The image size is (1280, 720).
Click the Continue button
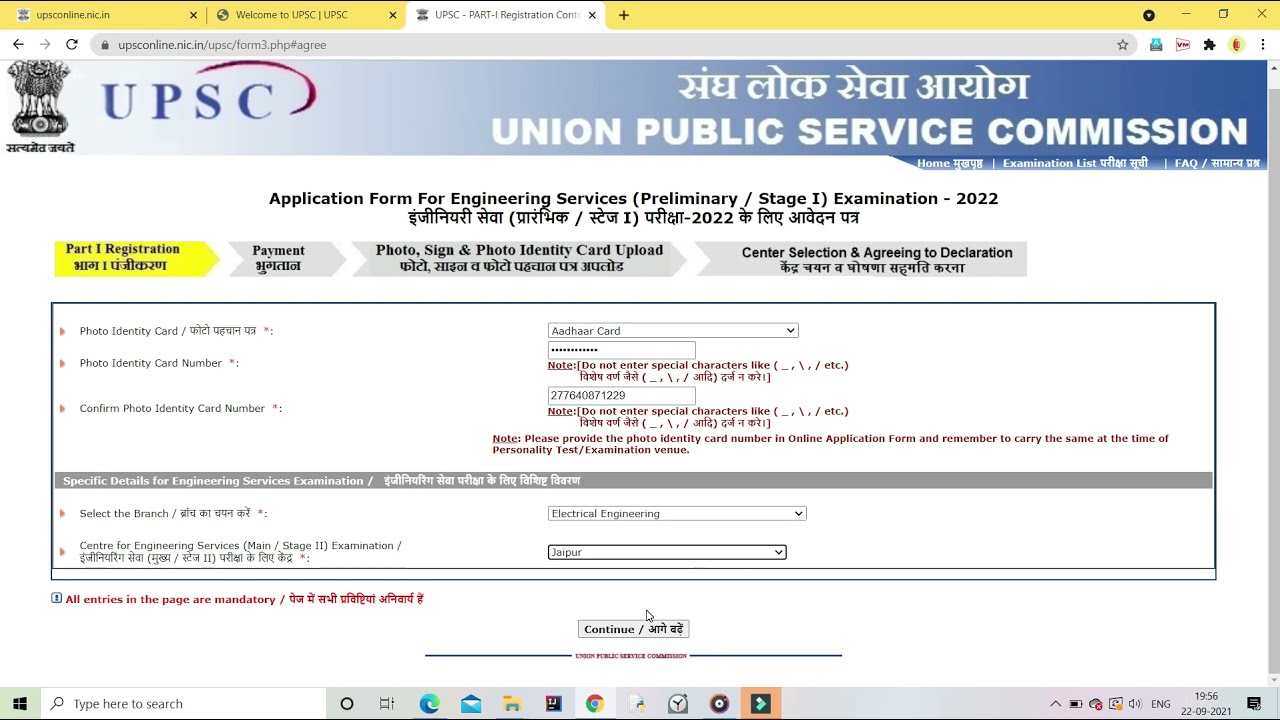tap(633, 629)
